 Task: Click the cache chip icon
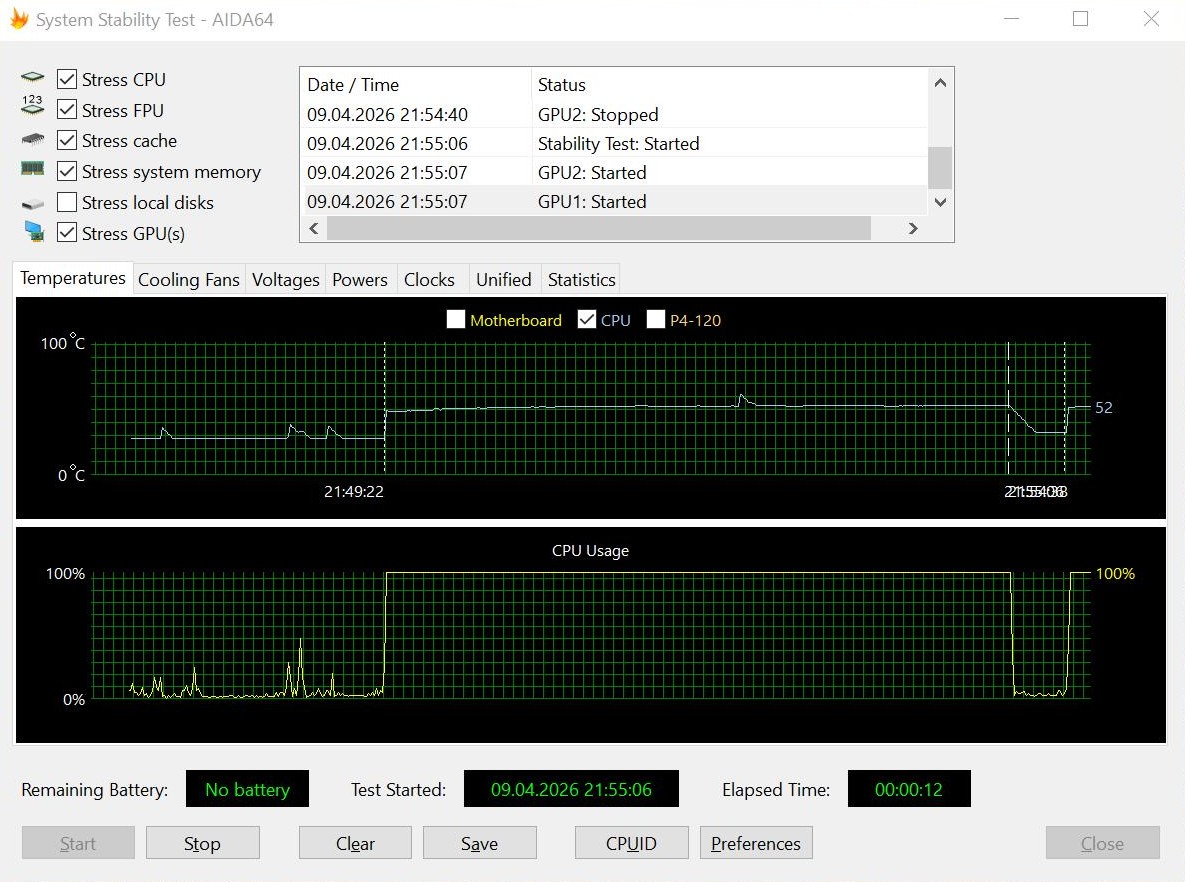(x=32, y=140)
